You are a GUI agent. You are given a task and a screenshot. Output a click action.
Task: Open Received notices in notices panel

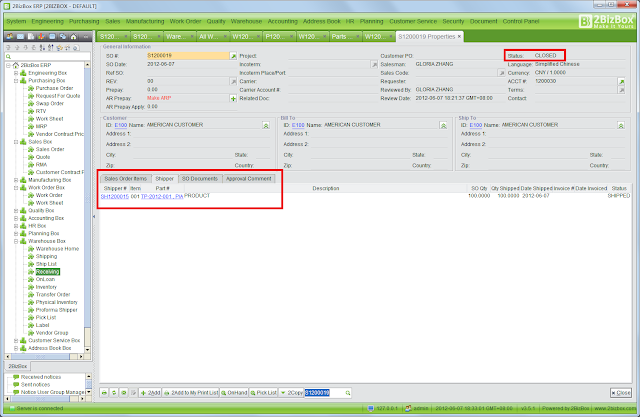coord(41,377)
